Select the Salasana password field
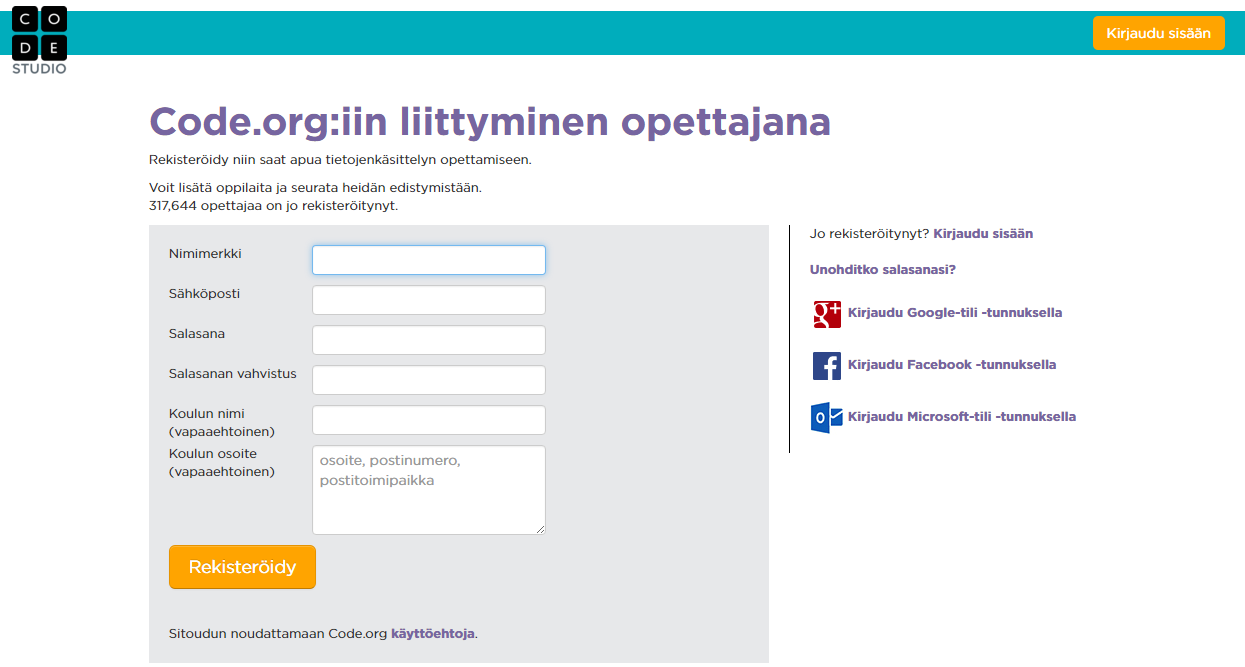The width and height of the screenshot is (1245, 667). [x=428, y=340]
